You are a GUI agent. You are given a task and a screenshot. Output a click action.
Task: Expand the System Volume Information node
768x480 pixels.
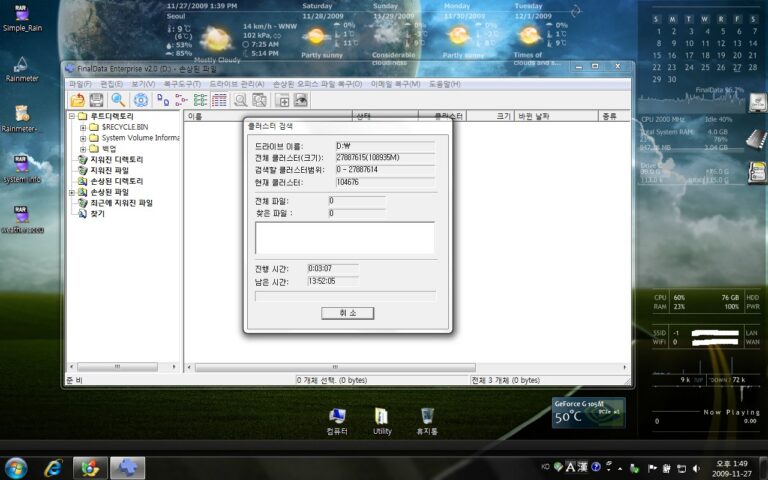pos(83,138)
